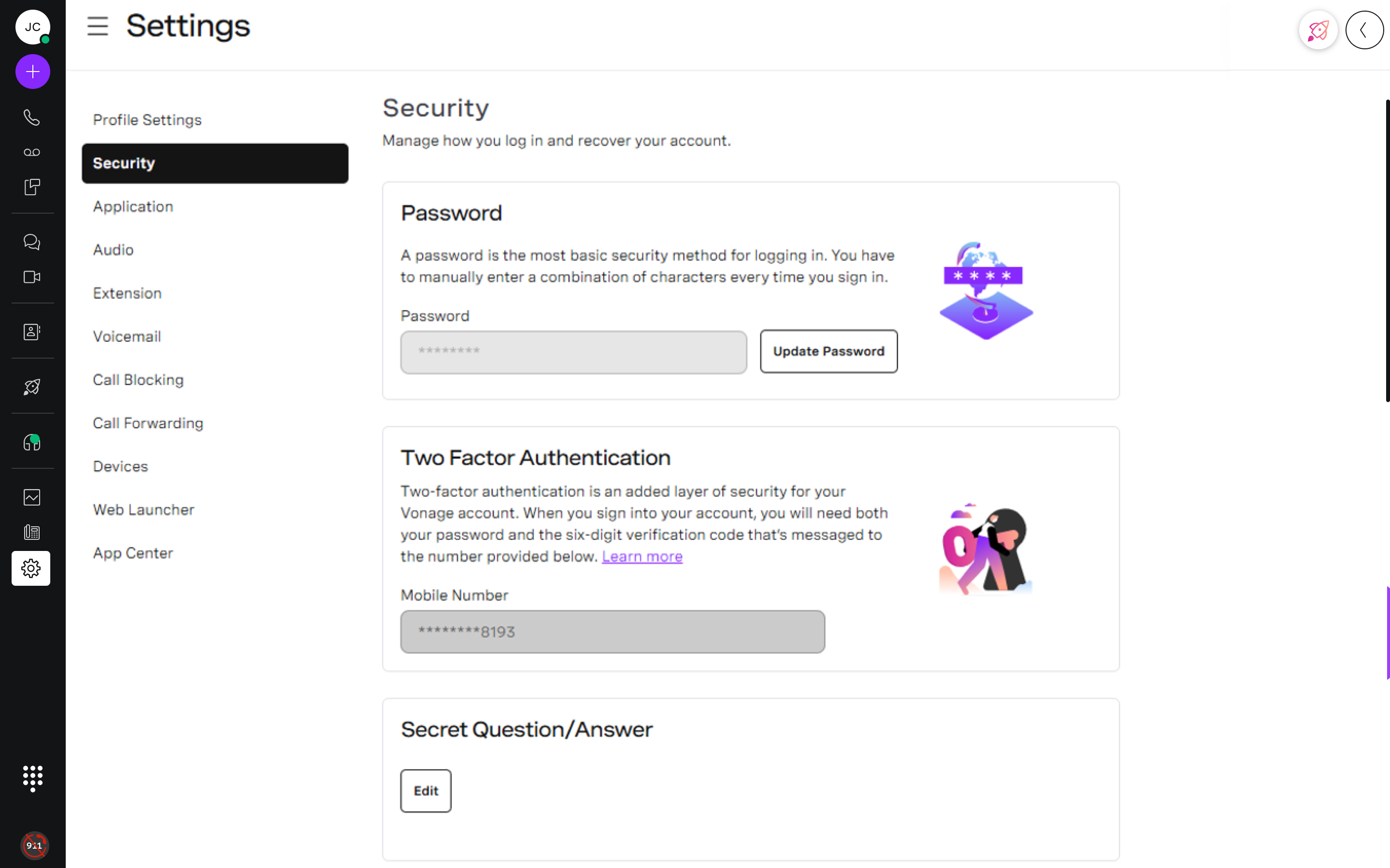
Task: Open the Devices settings section
Action: click(120, 466)
